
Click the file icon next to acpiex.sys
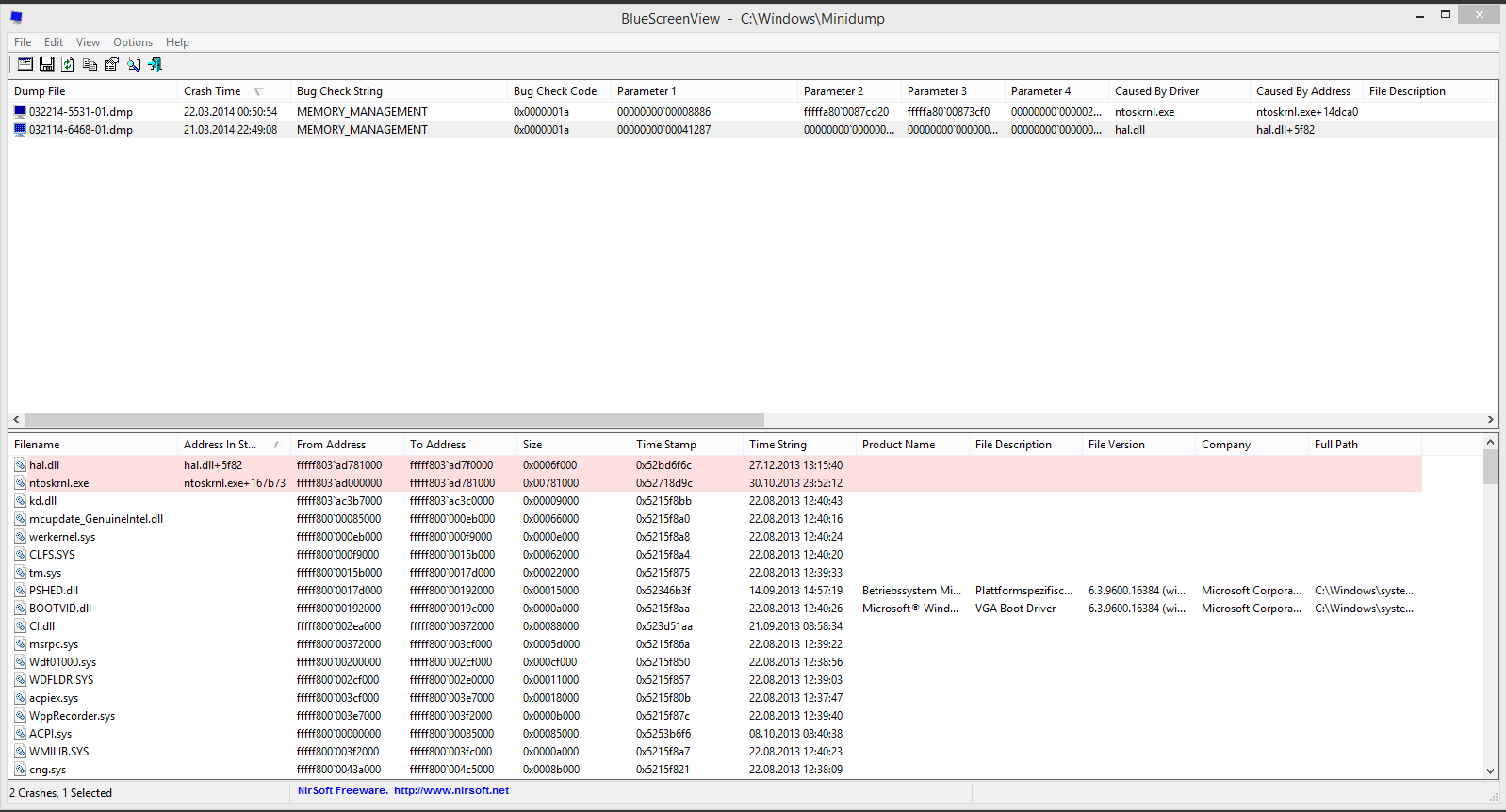tap(20, 698)
